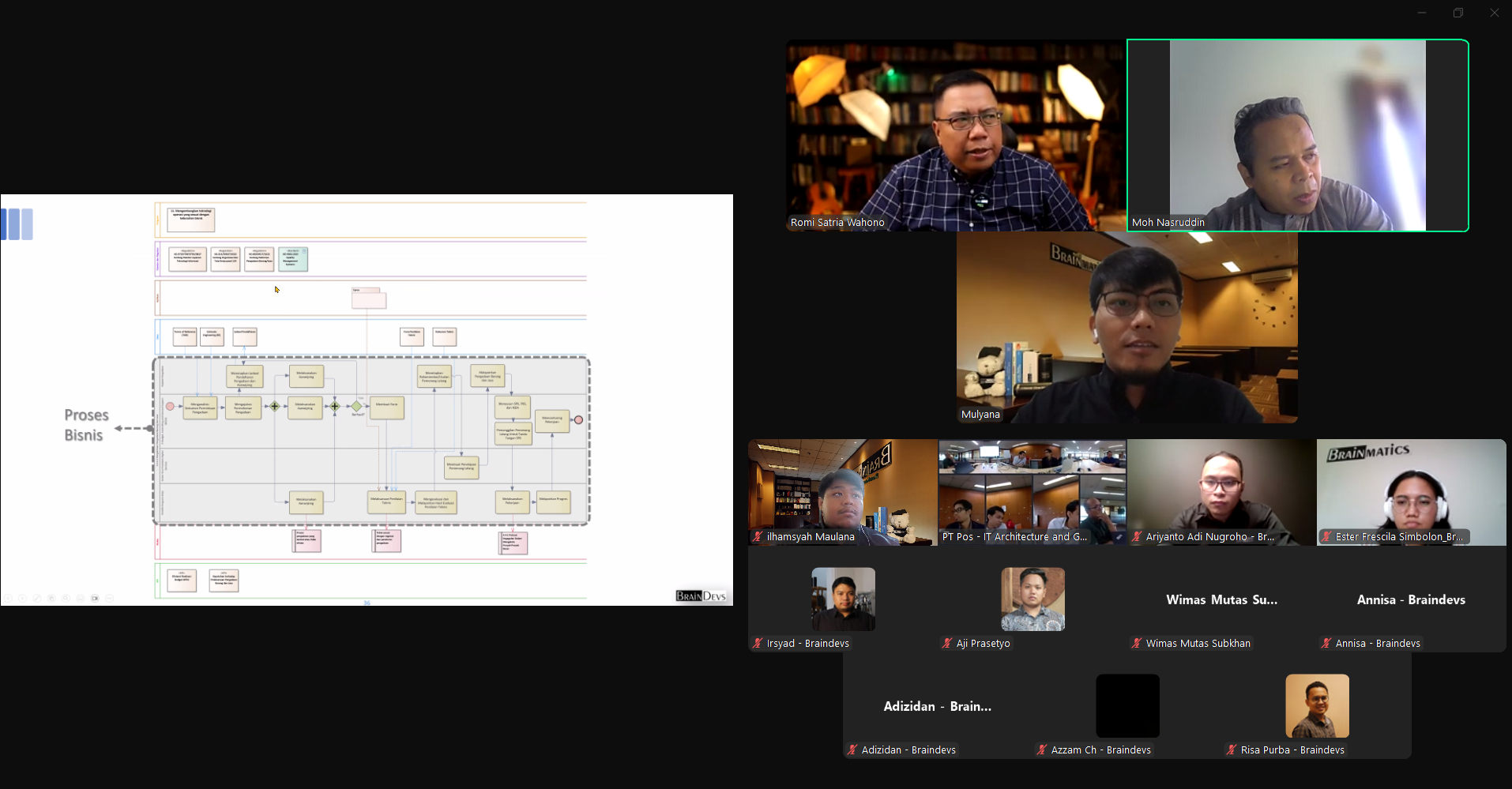Click Ester Frescila Simbolon's name label
Screen dimensions: 1512x789
(1398, 537)
